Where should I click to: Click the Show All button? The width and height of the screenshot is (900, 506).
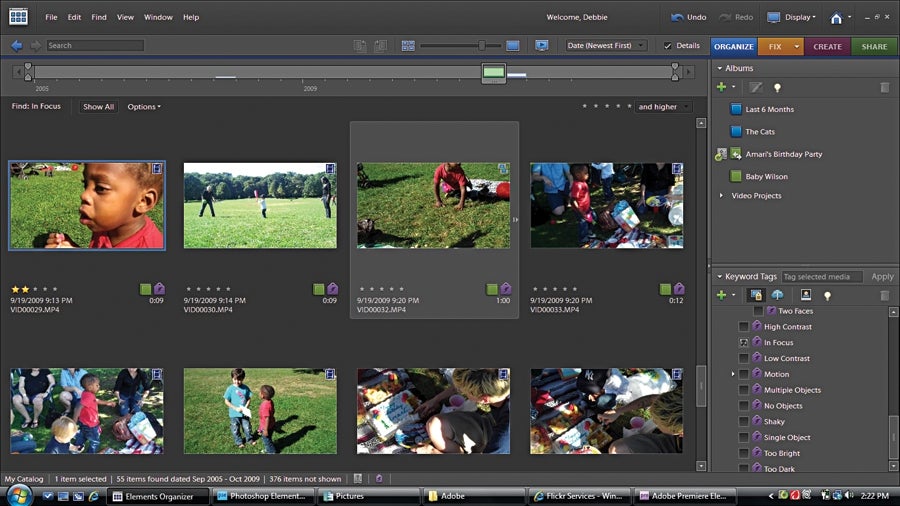point(98,107)
